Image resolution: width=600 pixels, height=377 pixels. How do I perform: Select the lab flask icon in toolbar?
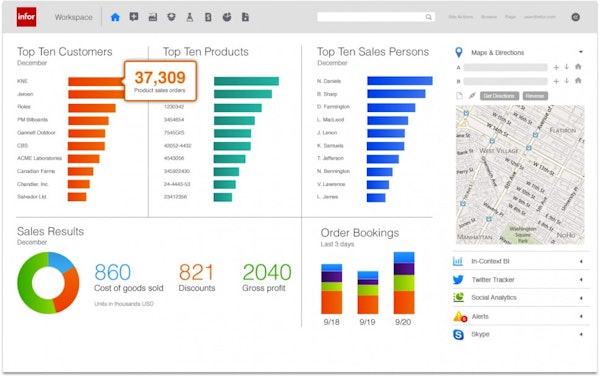click(x=190, y=17)
